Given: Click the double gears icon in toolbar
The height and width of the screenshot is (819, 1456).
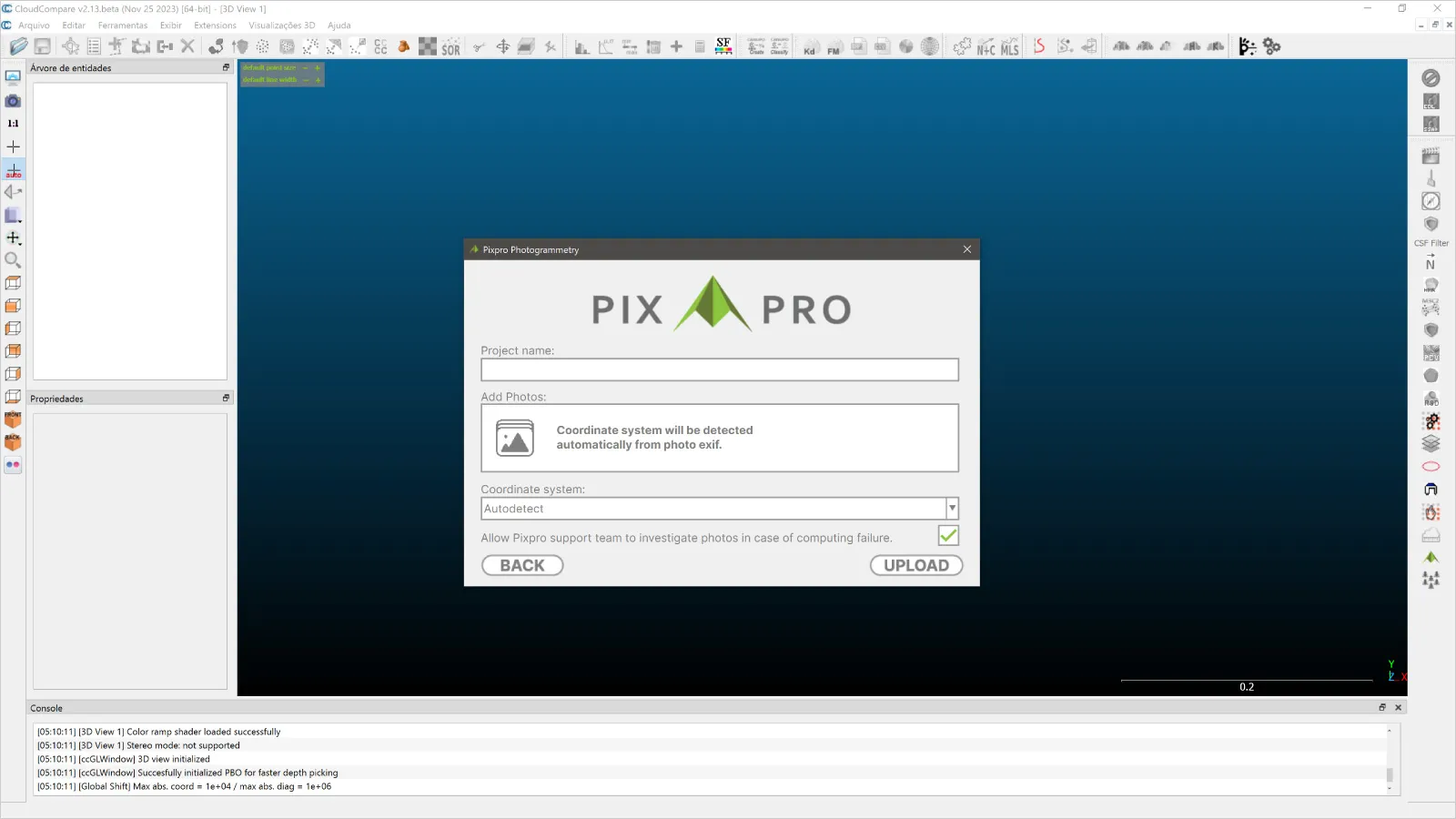Looking at the screenshot, I should (1272, 46).
